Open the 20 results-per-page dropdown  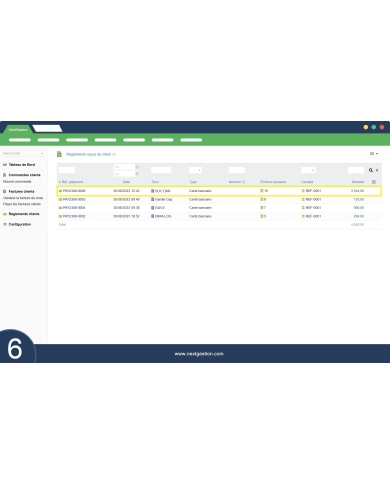tap(373, 154)
